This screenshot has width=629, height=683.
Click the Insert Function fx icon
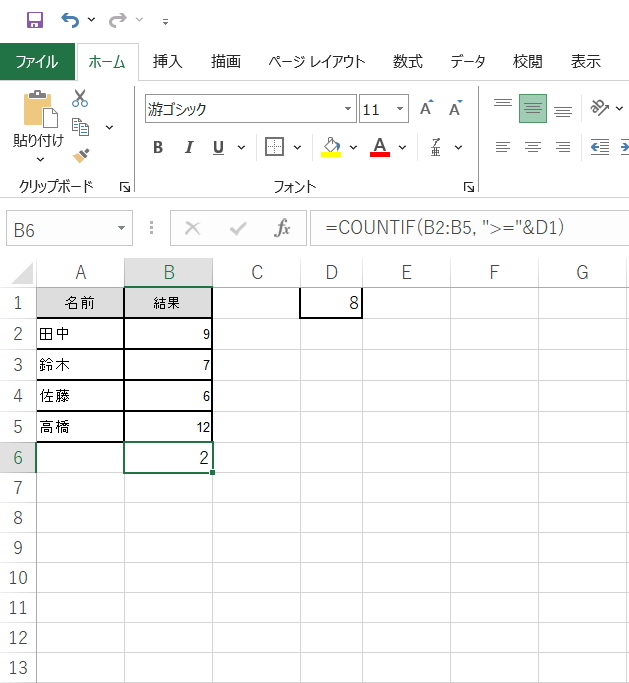(x=283, y=229)
